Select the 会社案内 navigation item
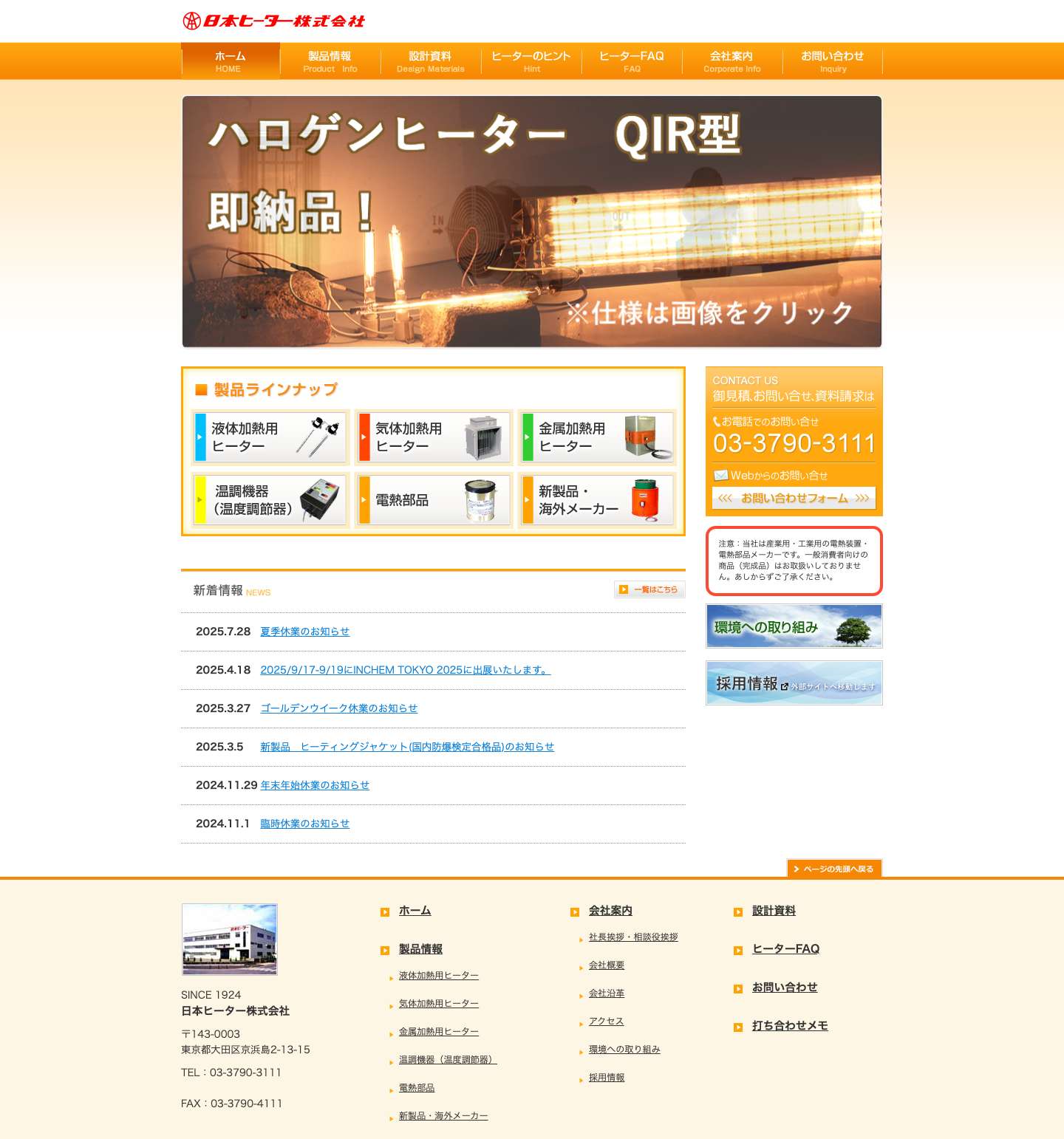 [733, 61]
